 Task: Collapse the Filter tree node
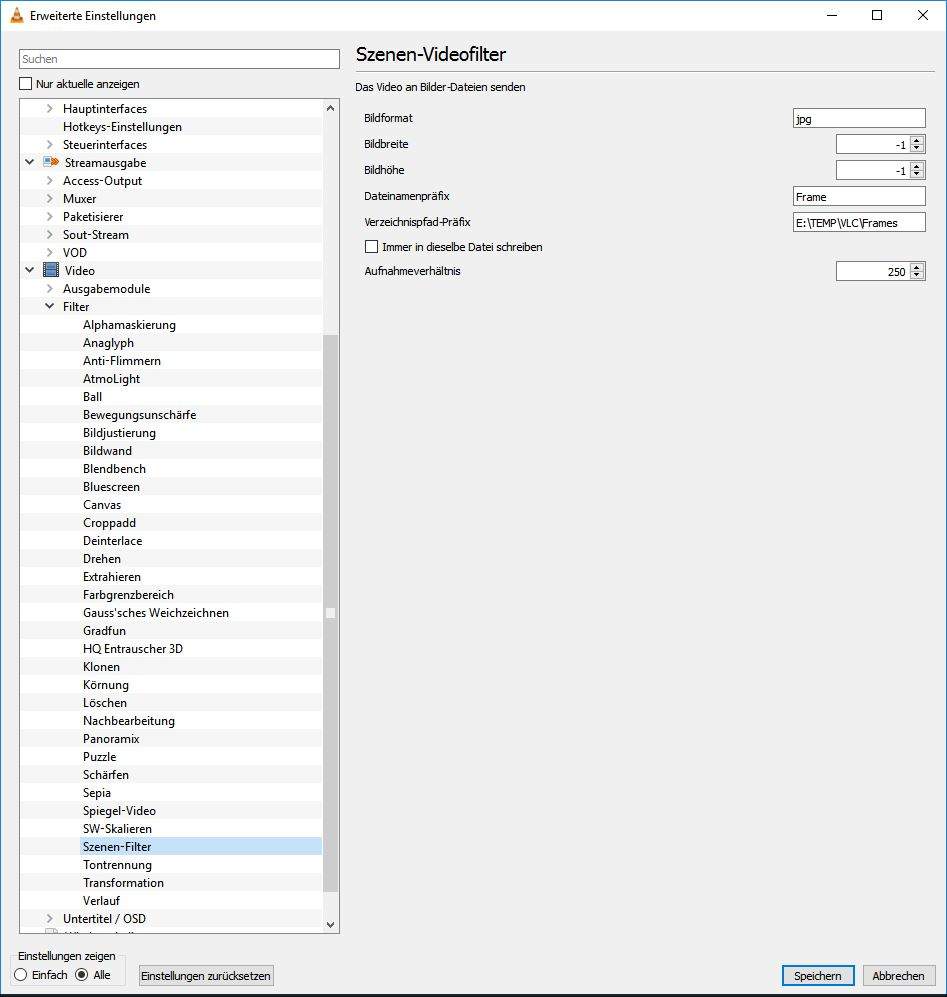point(49,306)
